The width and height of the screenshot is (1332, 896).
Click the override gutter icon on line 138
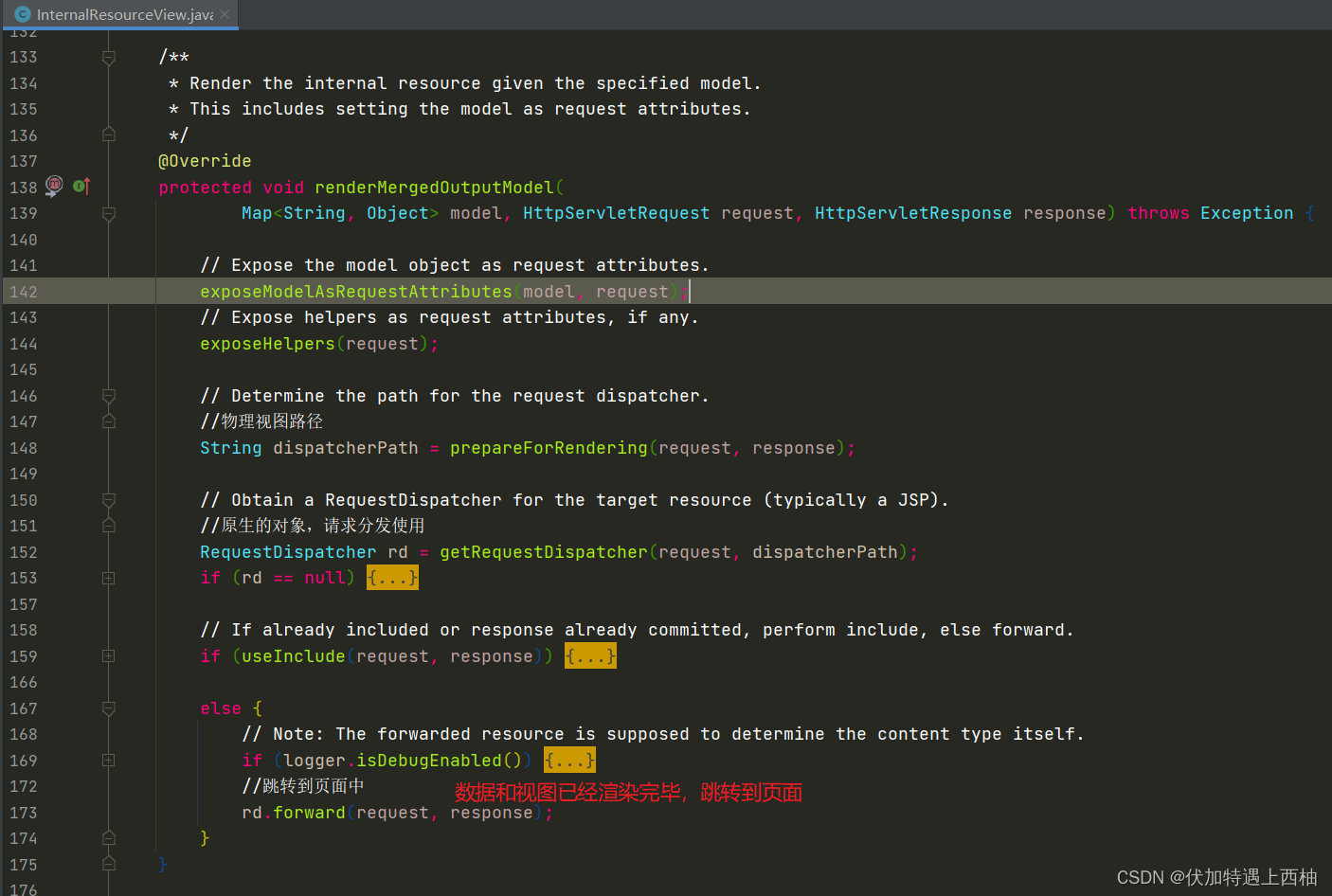click(x=81, y=186)
